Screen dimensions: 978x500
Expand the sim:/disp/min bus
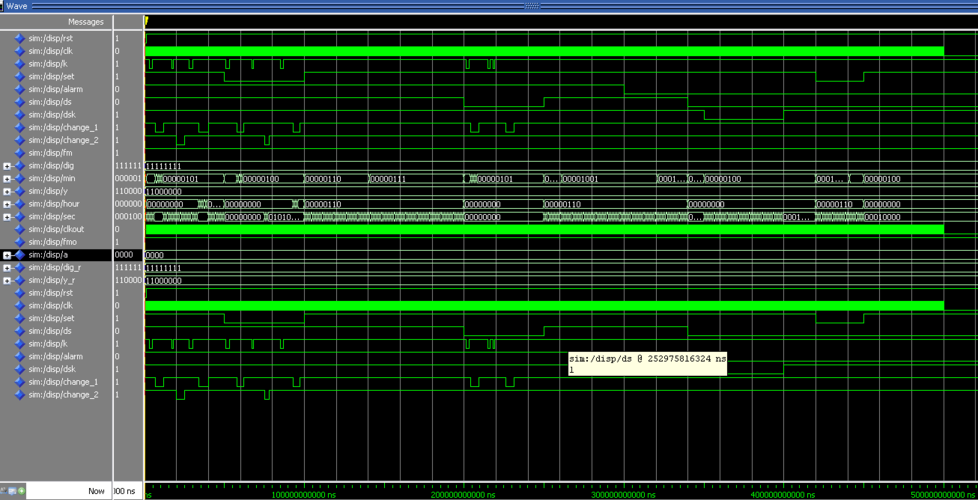(x=7, y=179)
